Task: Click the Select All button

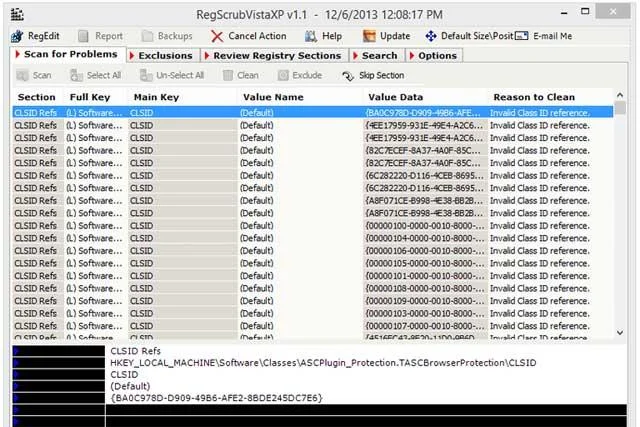Action: click(96, 76)
